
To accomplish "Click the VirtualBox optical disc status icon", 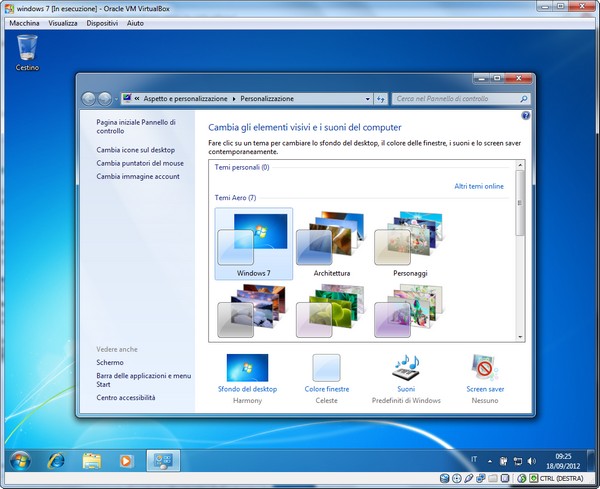I will [457, 478].
